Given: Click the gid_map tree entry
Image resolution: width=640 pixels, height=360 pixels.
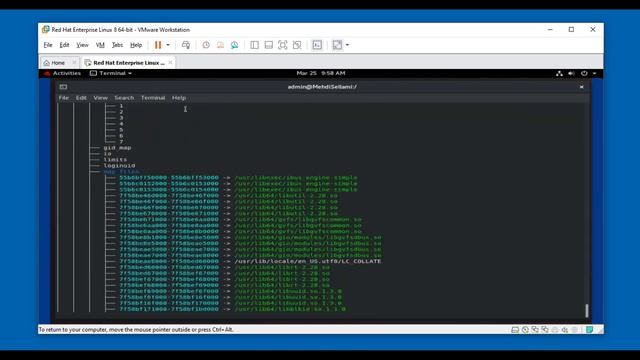Looking at the screenshot, I should point(117,148).
